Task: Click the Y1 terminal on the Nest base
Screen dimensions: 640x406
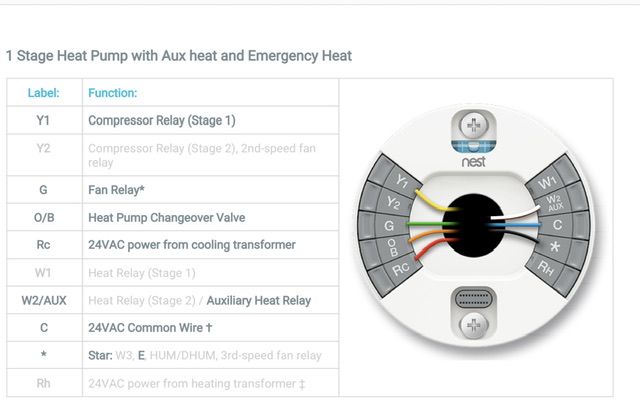Action: [x=399, y=181]
